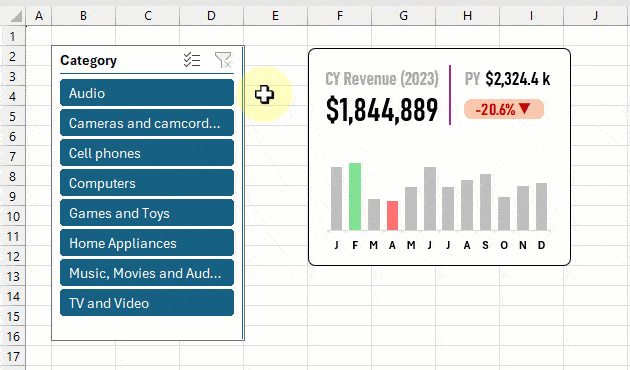Select the Cell phones slicer item
This screenshot has height=370, width=630.
(x=147, y=153)
